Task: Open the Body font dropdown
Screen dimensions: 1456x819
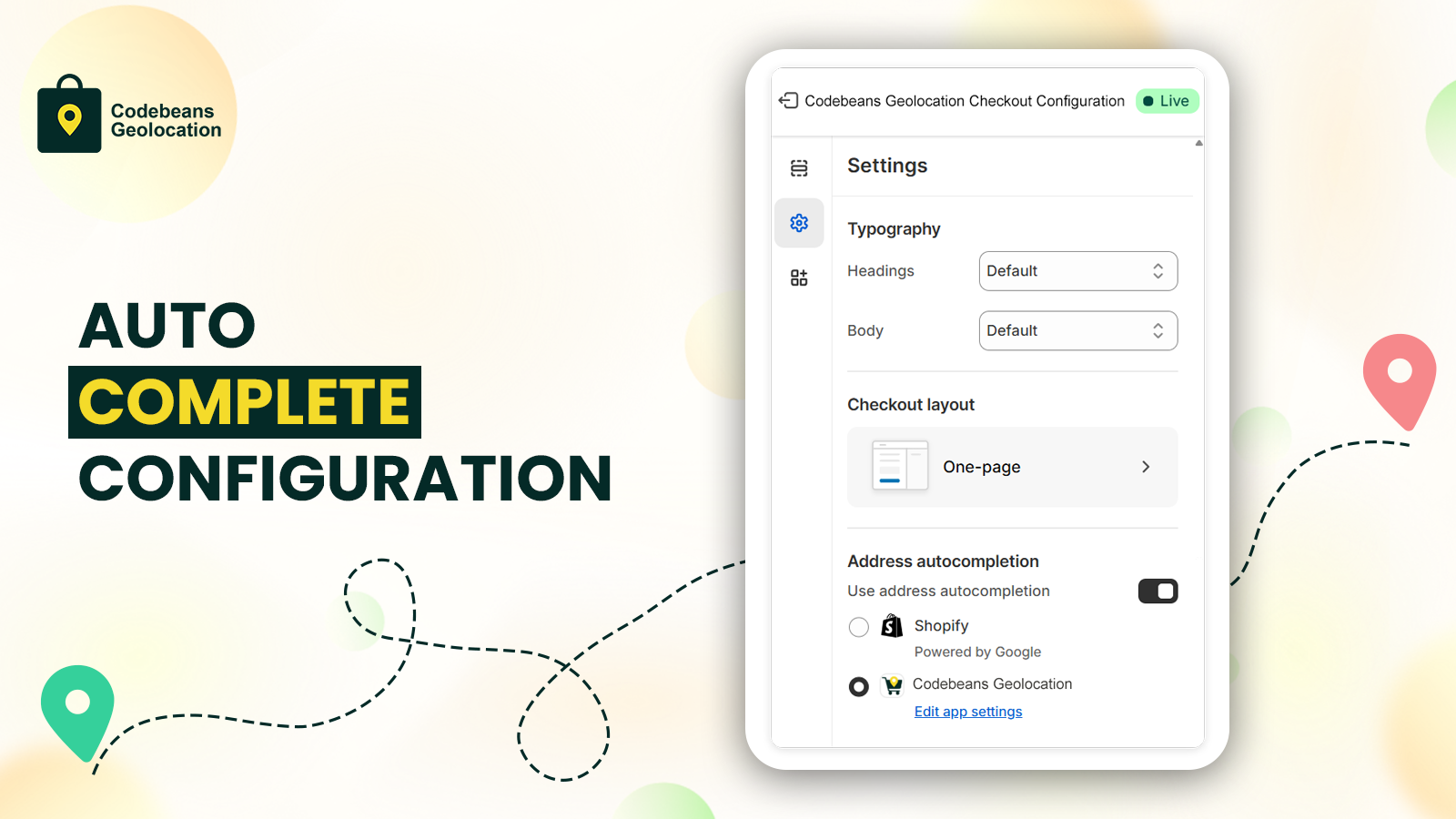Action: pyautogui.click(x=1078, y=330)
